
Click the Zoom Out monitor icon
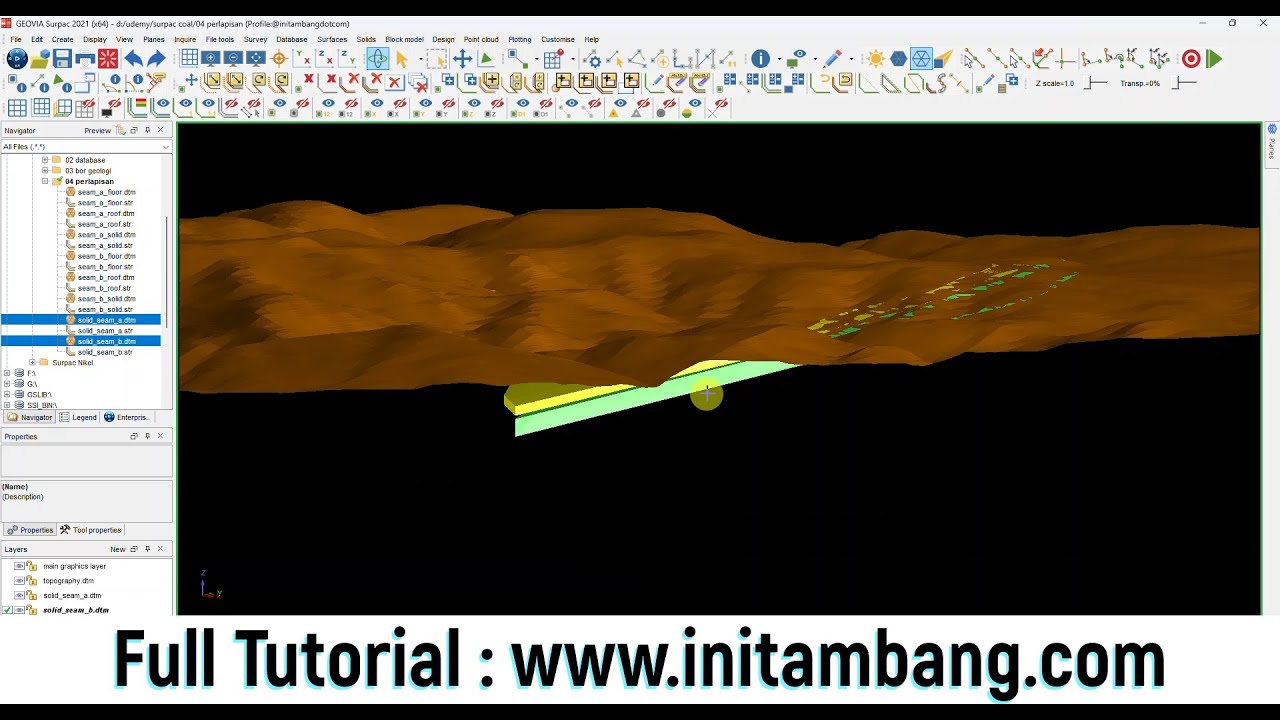point(233,59)
